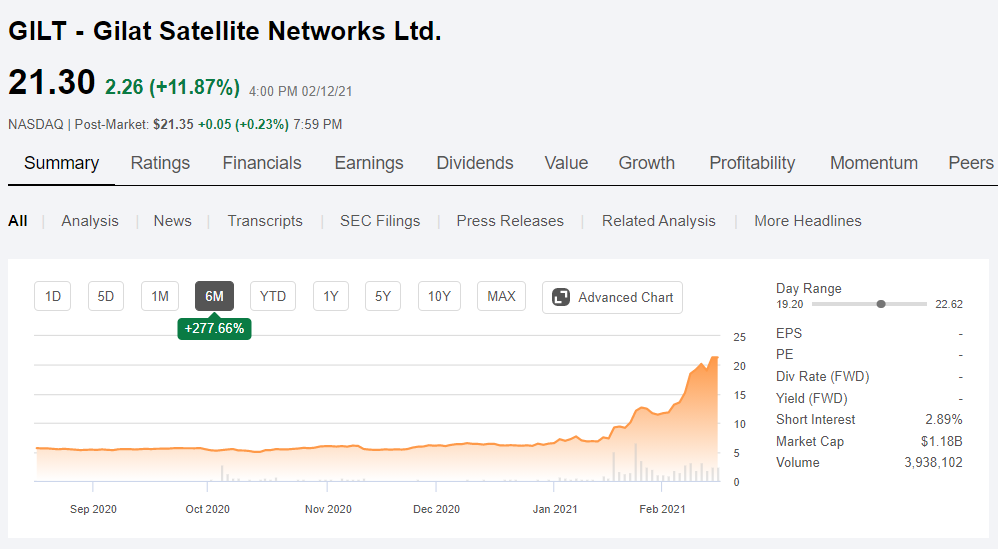Open More Headlines link
998x549 pixels.
coord(808,221)
